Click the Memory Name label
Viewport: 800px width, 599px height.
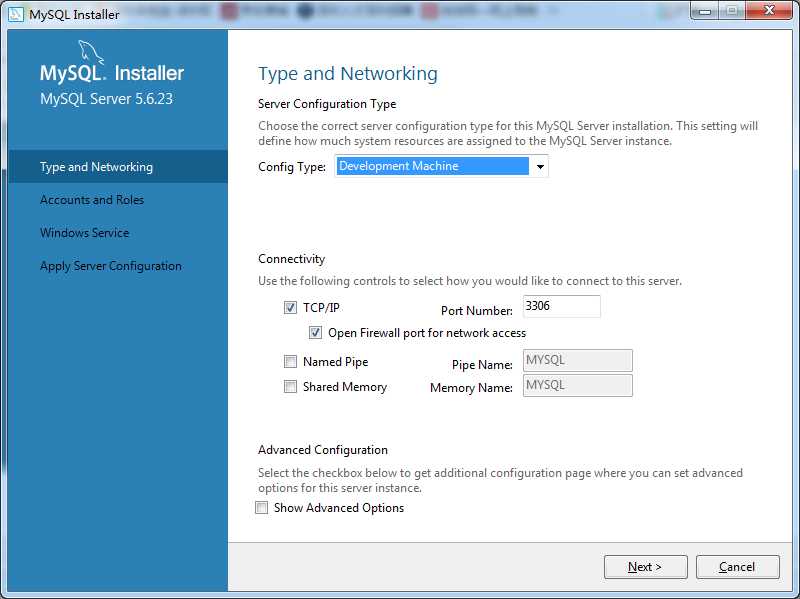click(x=471, y=388)
